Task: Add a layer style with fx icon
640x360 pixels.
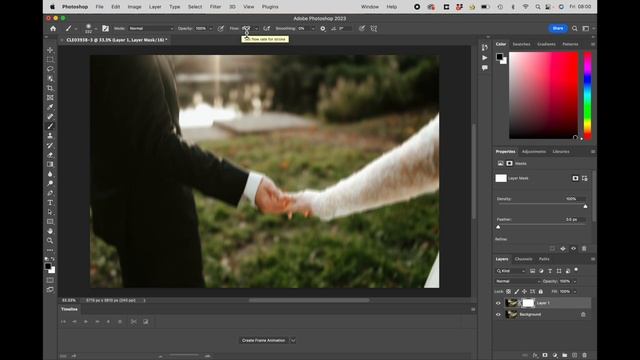Action: pyautogui.click(x=535, y=356)
